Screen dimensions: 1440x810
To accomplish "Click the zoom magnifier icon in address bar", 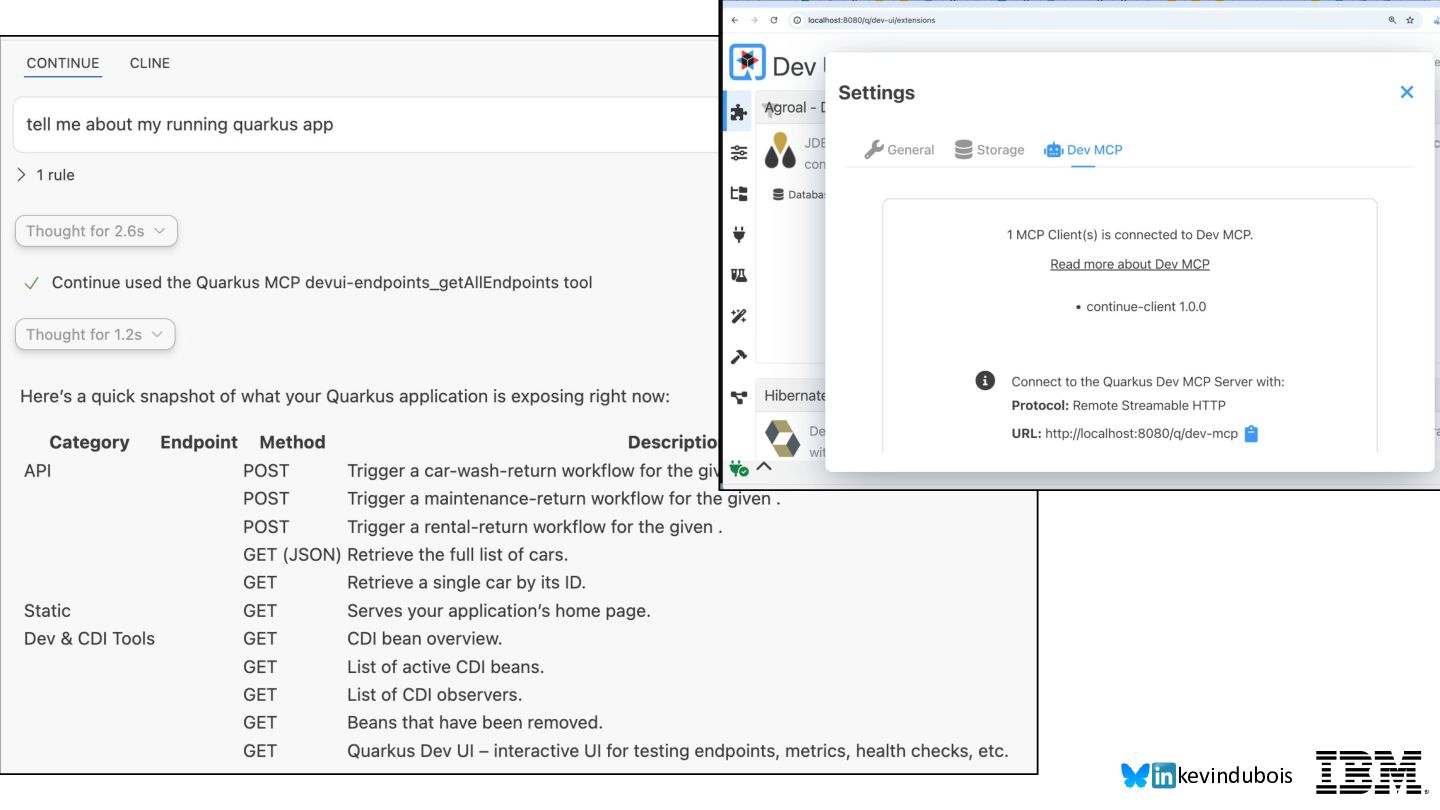I will point(1392,20).
